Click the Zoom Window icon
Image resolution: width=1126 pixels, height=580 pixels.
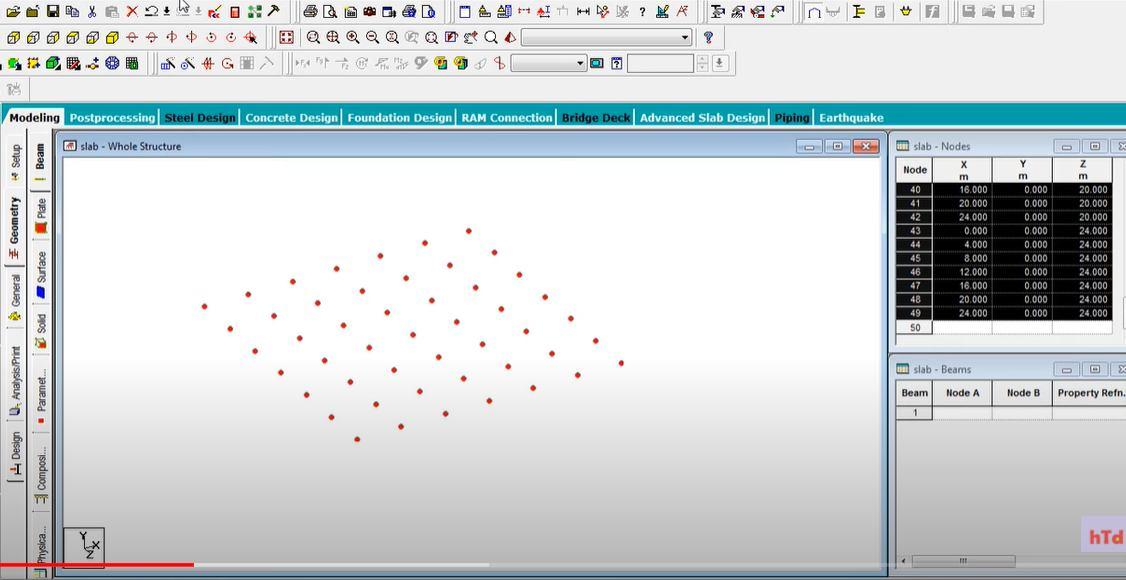tap(314, 37)
